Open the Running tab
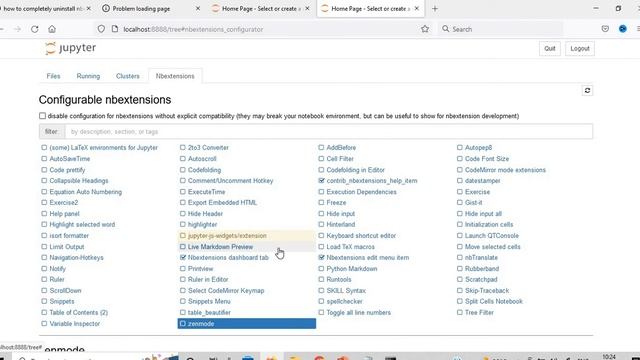 click(88, 76)
